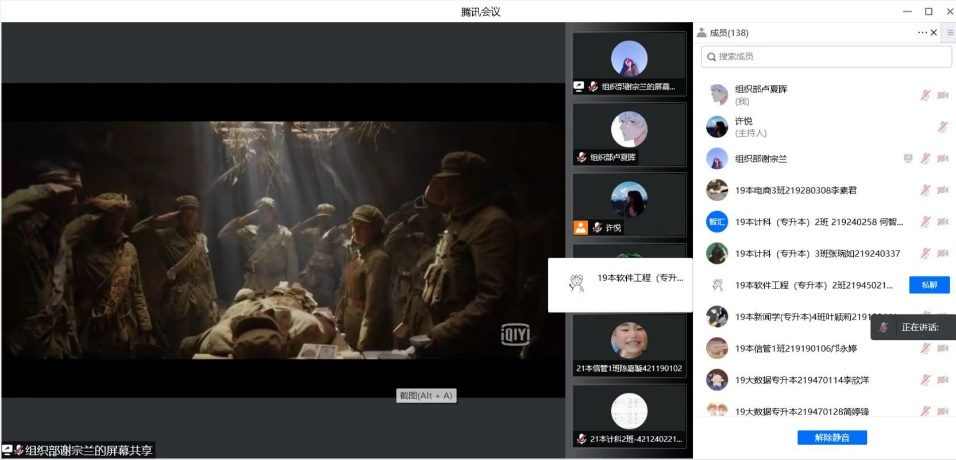Click the muted mic icon for 李欣洋 row
The height and width of the screenshot is (460, 956).
926,379
